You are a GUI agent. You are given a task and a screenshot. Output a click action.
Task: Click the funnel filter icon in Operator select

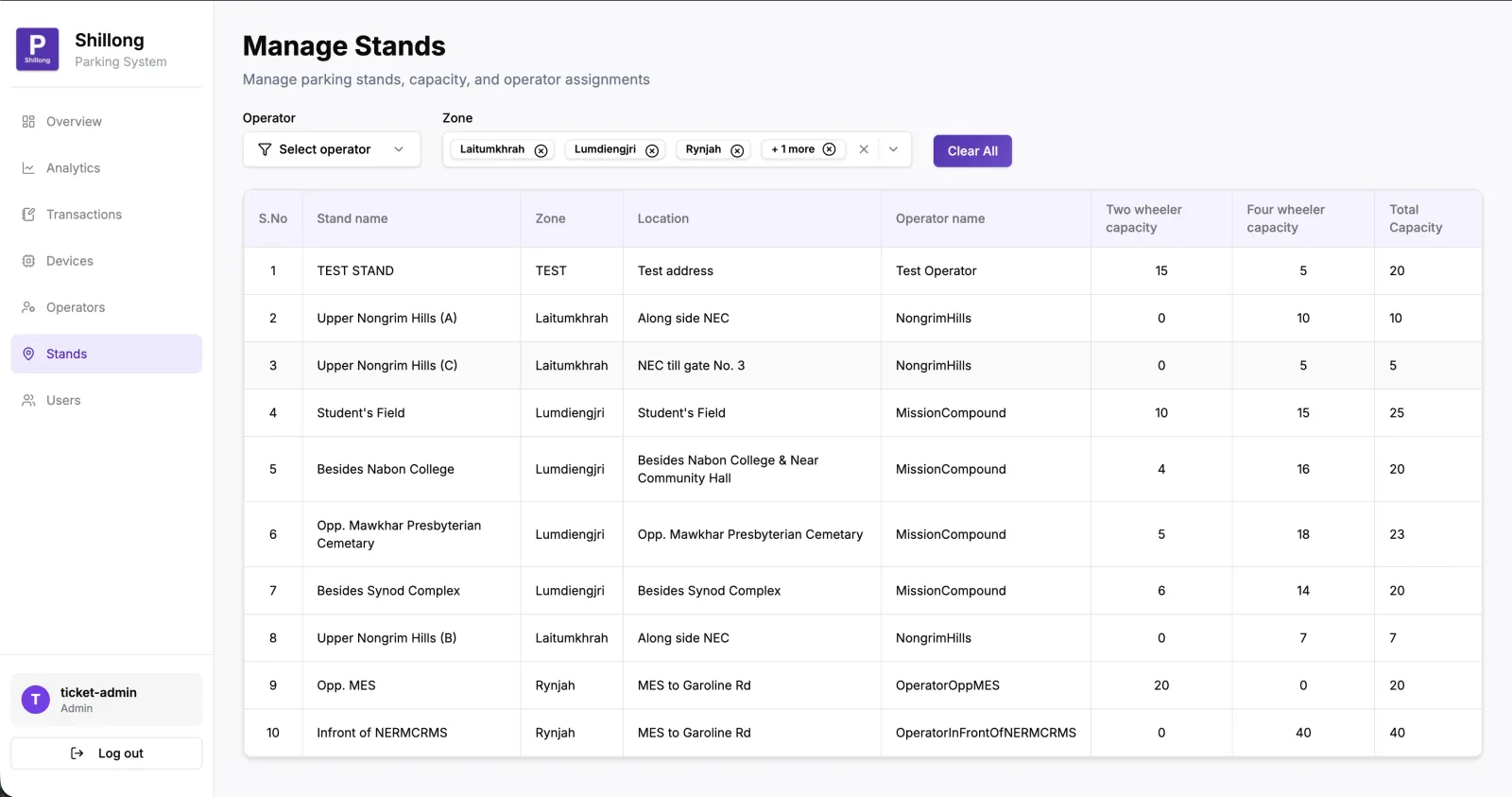click(265, 149)
